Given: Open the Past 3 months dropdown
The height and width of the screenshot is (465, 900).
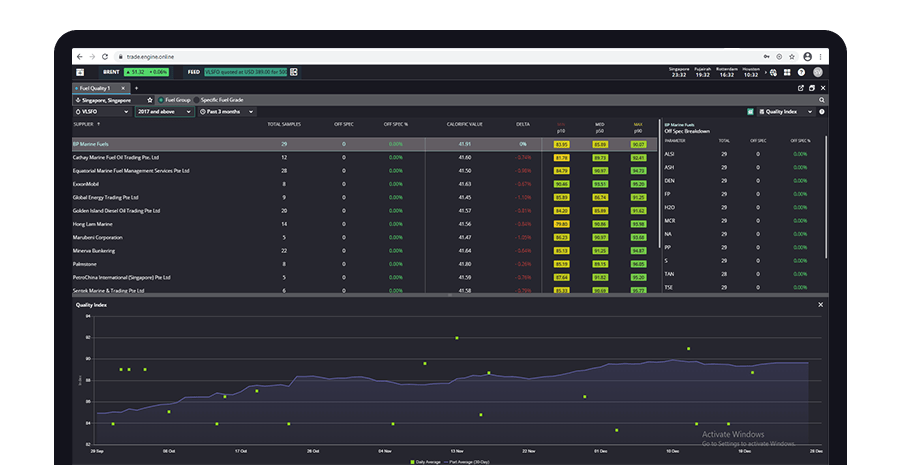Looking at the screenshot, I should (x=227, y=112).
